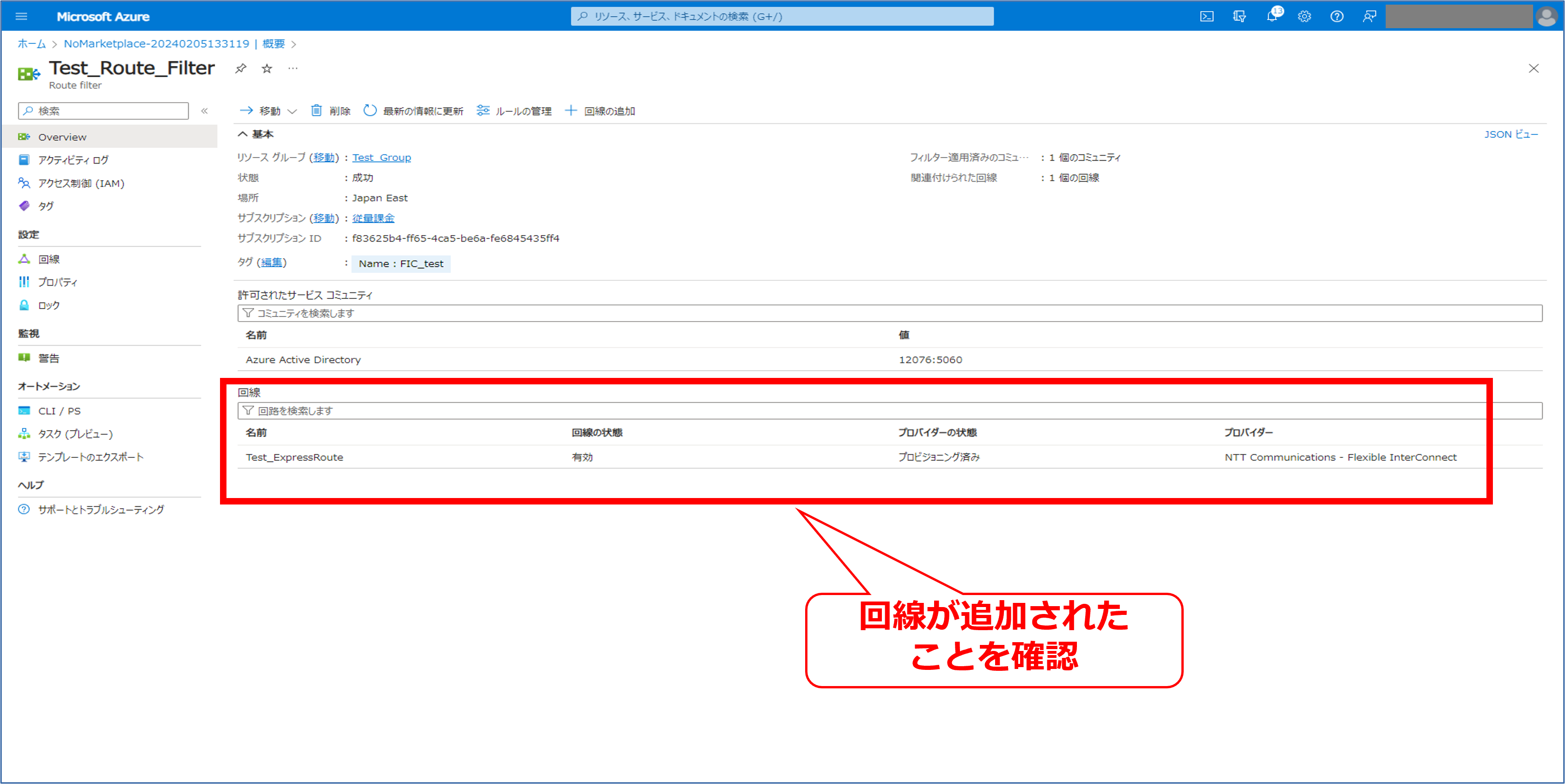This screenshot has height=784, width=1565.
Task: Click the delete (削除) trash icon
Action: click(x=317, y=110)
